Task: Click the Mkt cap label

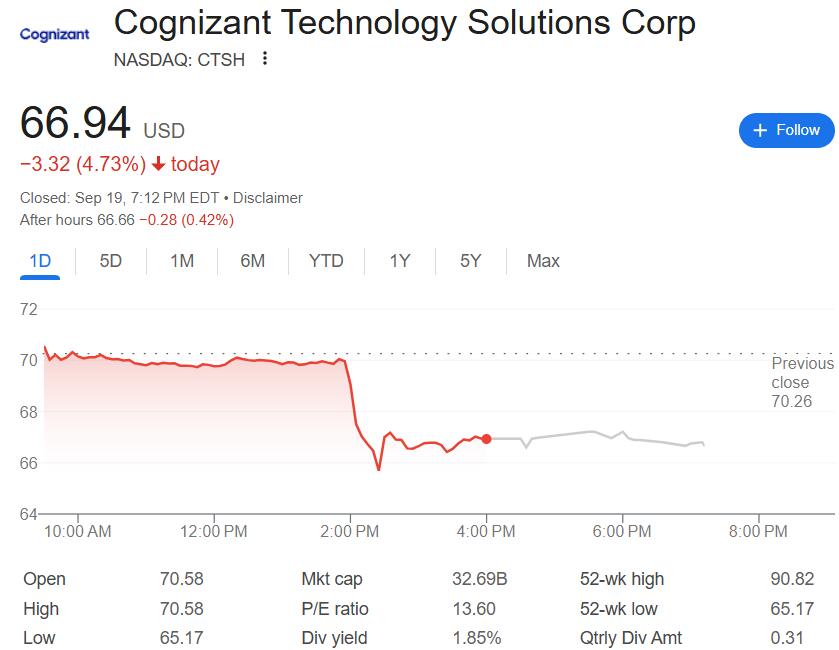Action: point(331,579)
